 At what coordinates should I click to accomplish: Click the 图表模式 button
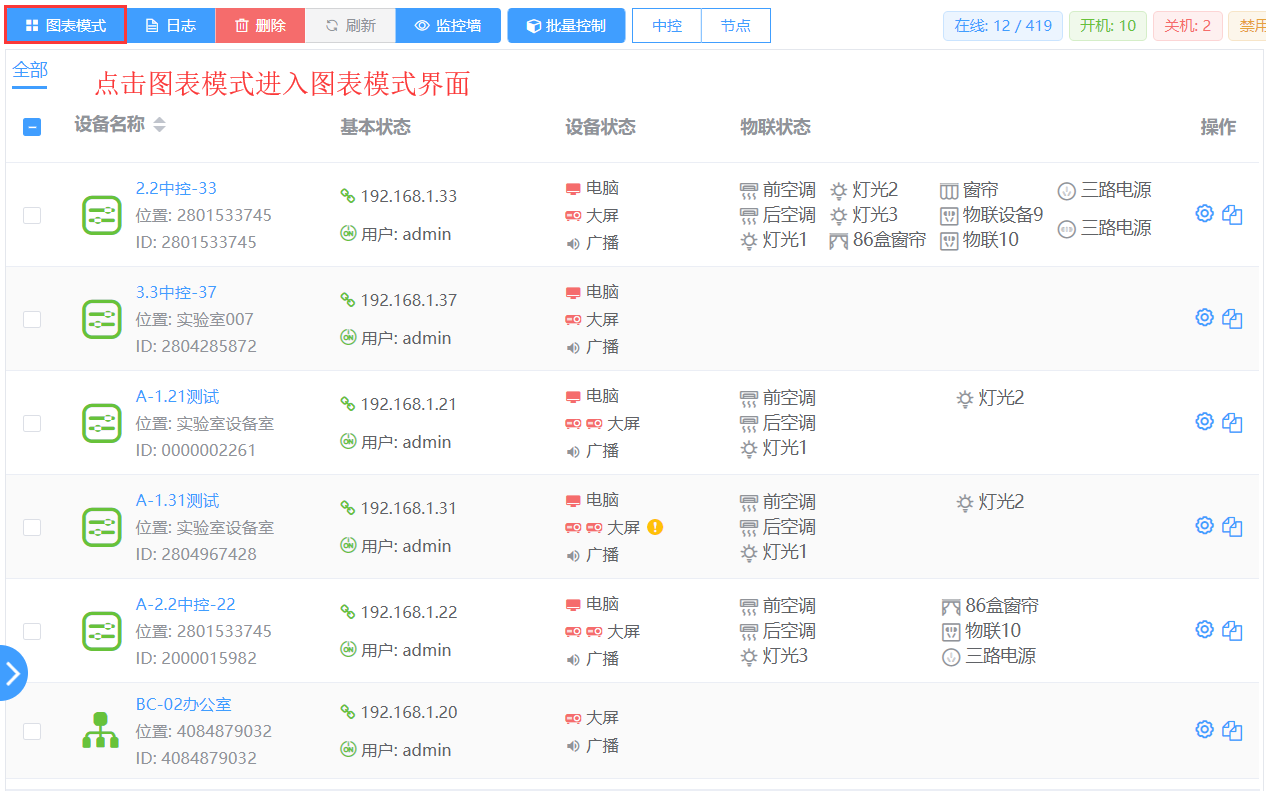click(x=66, y=26)
